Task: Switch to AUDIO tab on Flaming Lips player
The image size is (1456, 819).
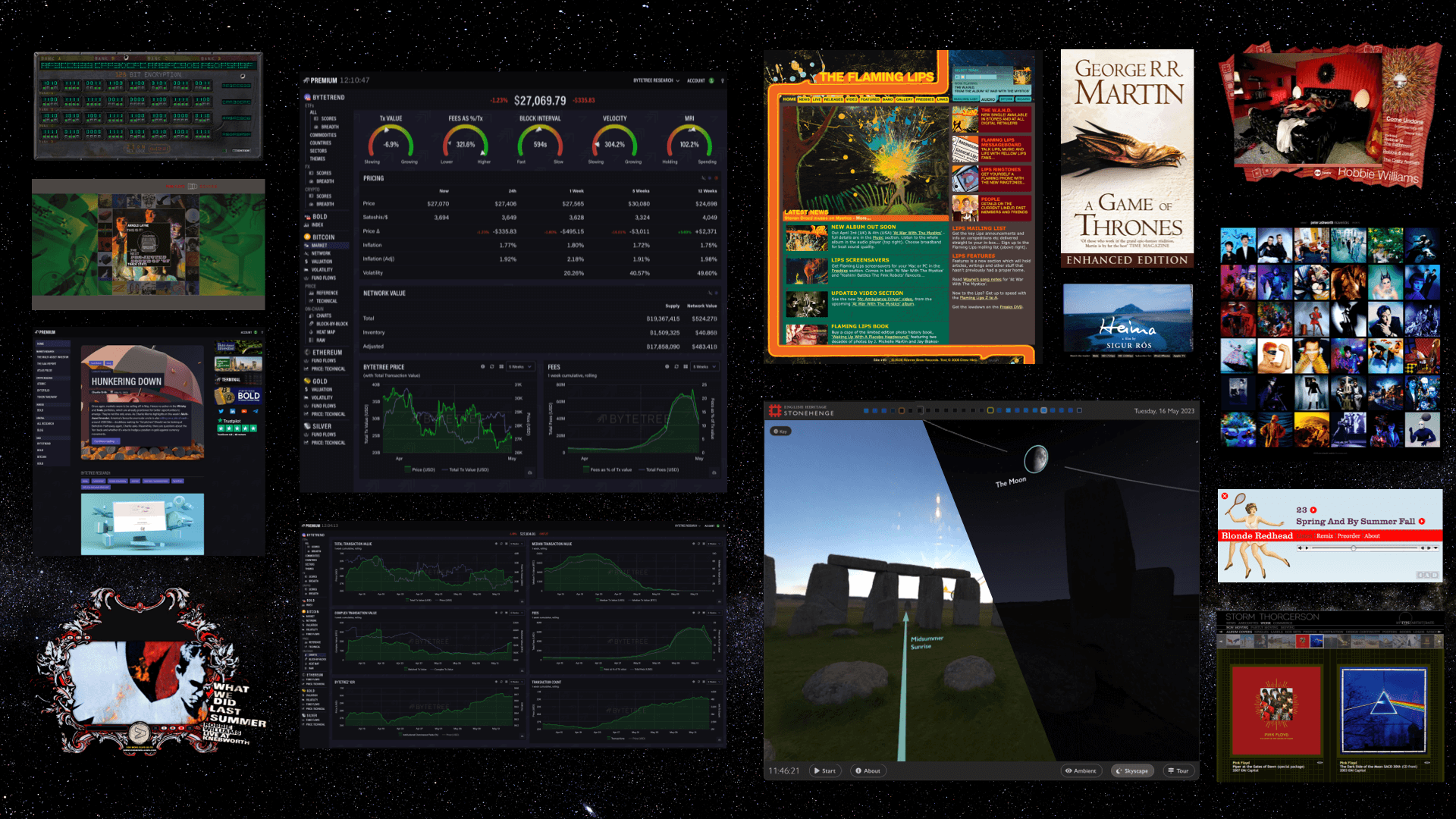Action: click(x=988, y=99)
